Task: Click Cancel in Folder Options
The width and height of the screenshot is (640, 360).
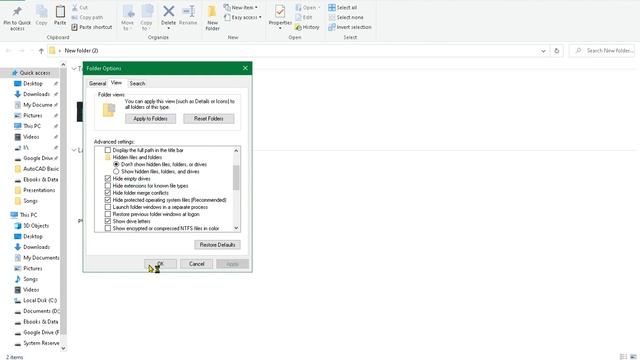Action: [x=196, y=264]
